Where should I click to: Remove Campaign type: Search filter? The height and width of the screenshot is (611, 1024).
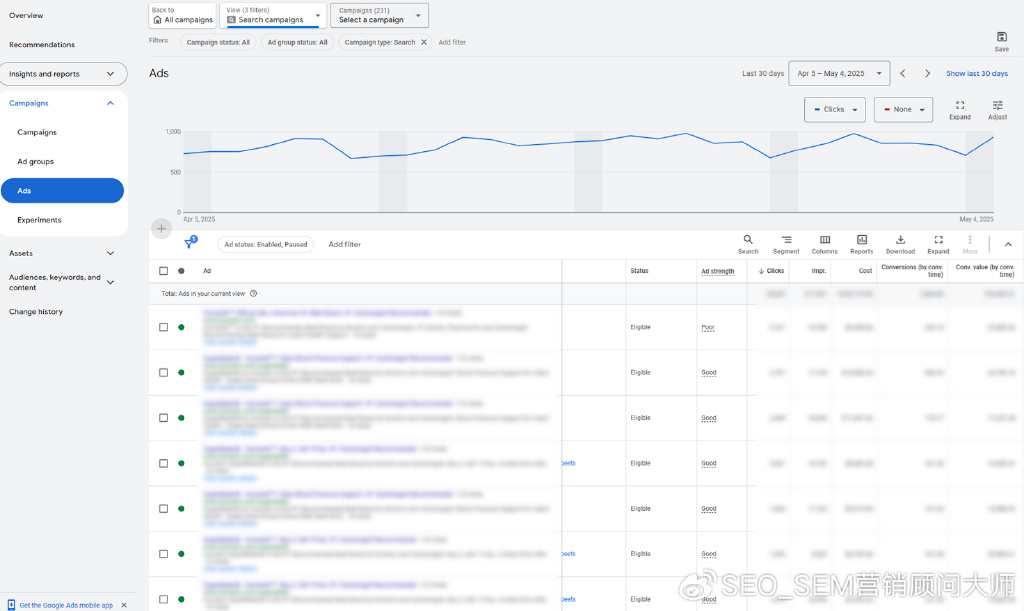[424, 42]
